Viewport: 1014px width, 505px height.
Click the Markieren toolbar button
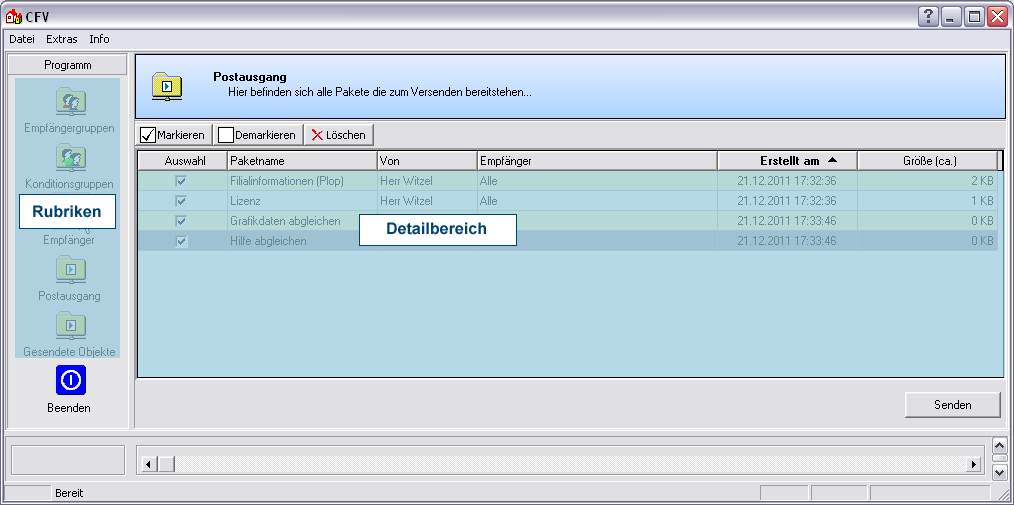(173, 135)
